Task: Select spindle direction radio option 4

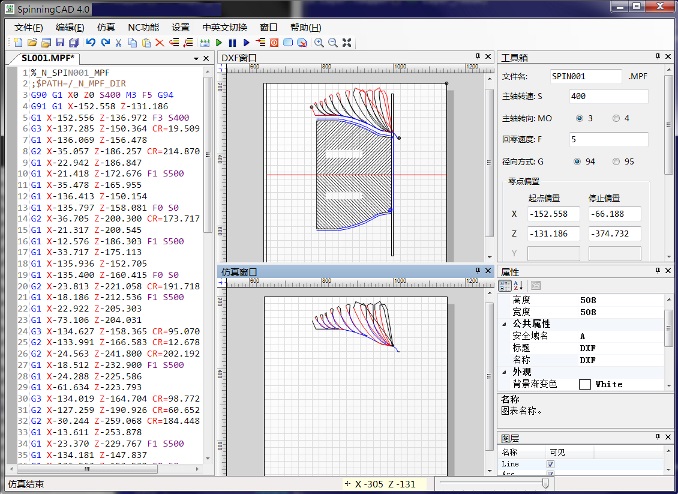Action: pyautogui.click(x=616, y=118)
